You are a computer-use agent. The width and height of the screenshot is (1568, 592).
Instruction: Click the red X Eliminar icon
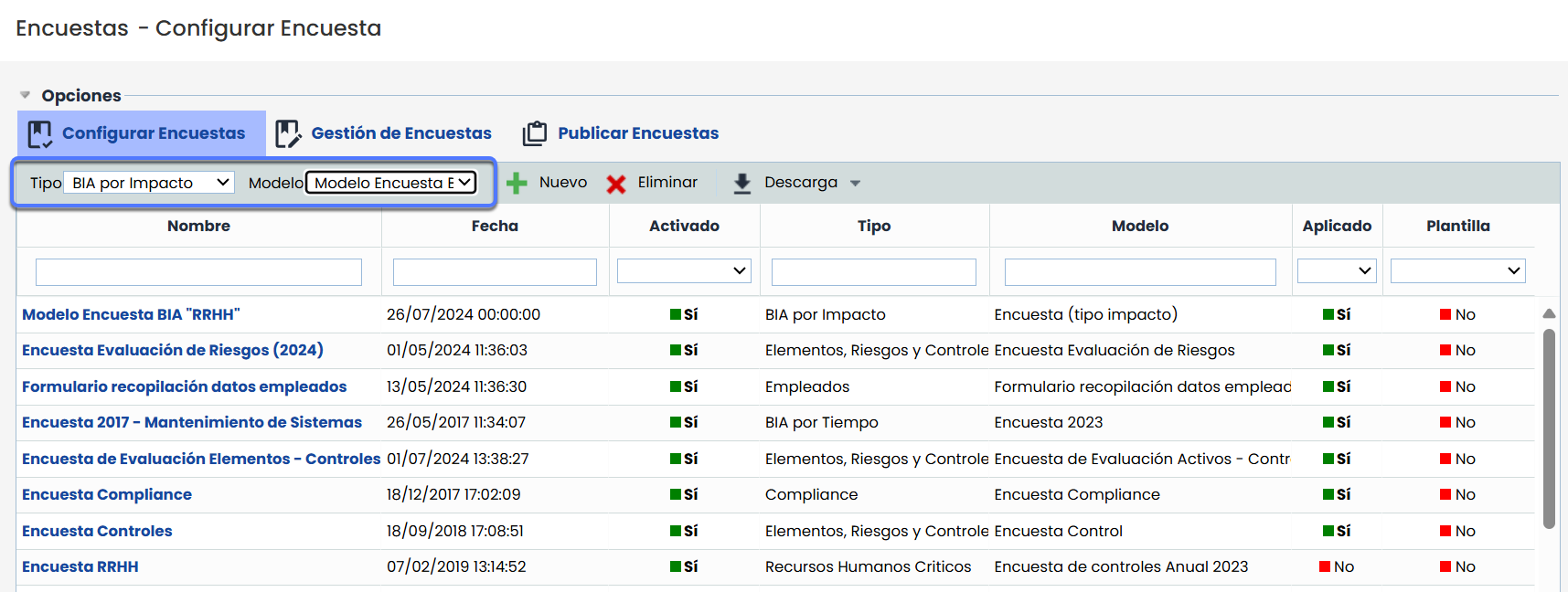tap(616, 184)
